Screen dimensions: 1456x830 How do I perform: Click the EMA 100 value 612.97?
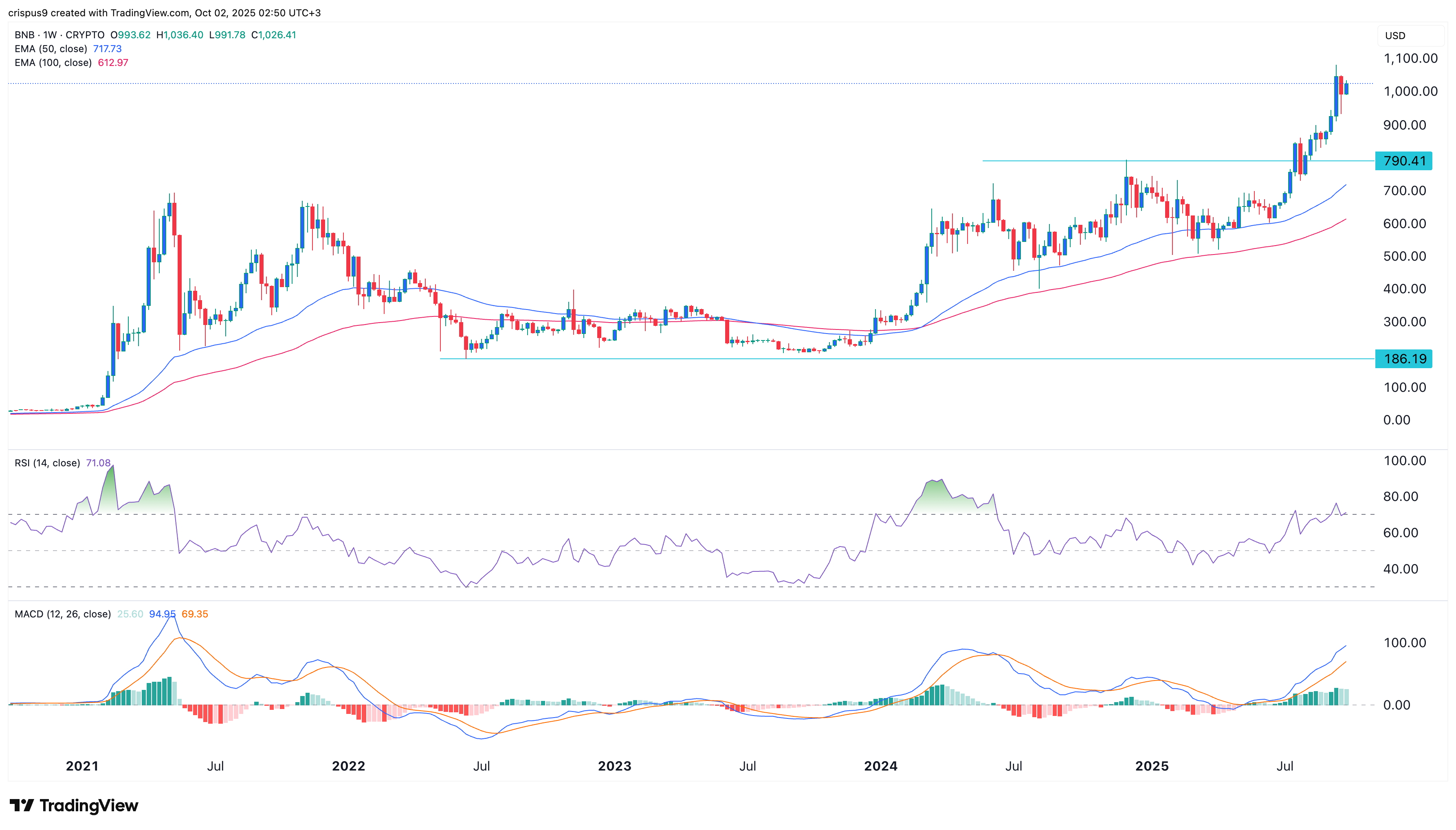click(113, 63)
